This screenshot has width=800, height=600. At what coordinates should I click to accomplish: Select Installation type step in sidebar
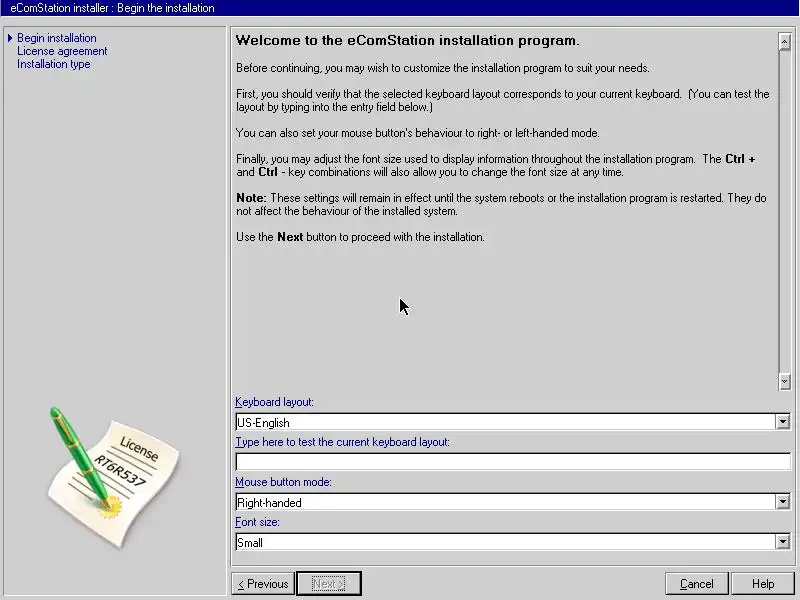click(54, 64)
